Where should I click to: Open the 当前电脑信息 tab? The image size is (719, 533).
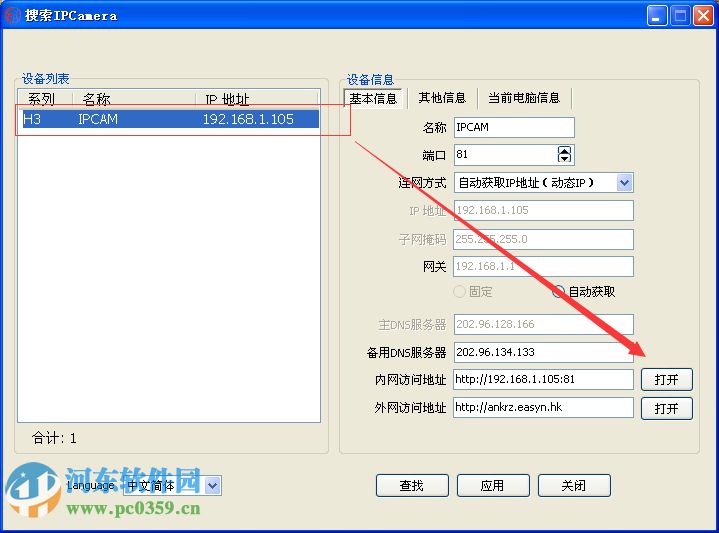pos(524,98)
